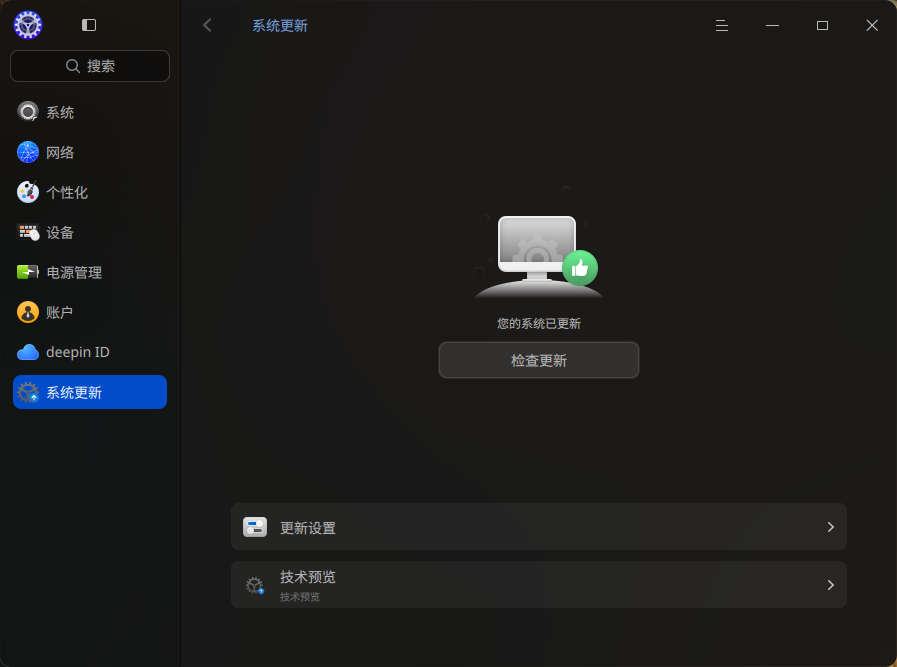Close the Control Center window
Screen dimensions: 897x667
click(872, 26)
